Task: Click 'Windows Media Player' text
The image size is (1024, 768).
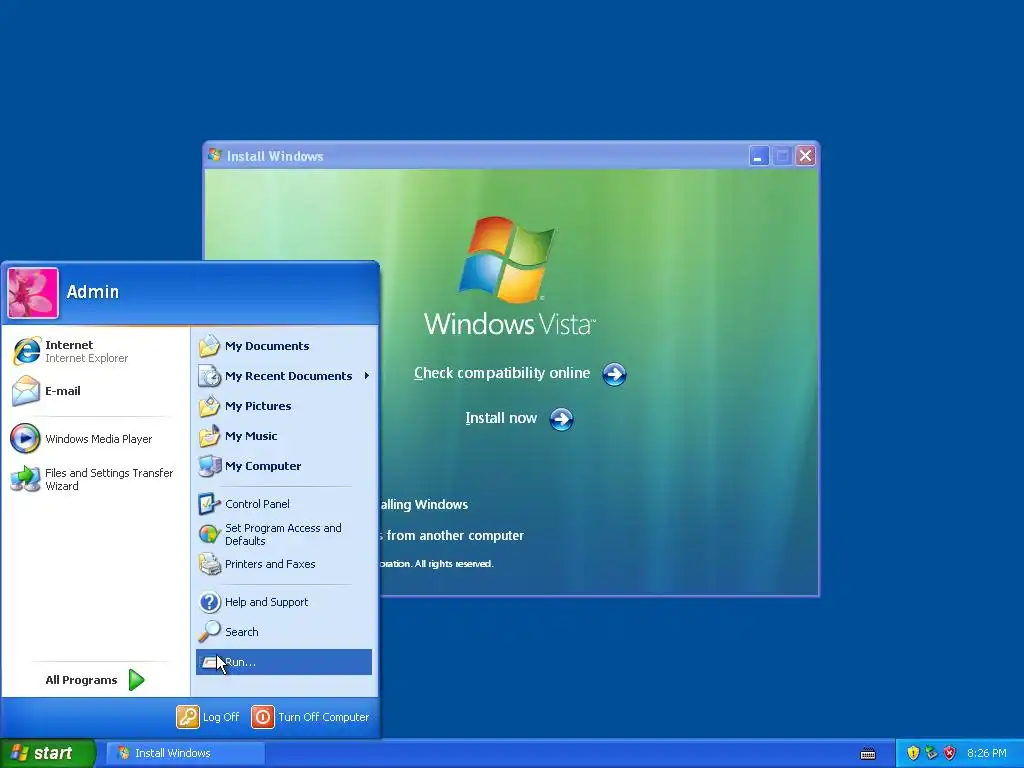Action: (99, 439)
